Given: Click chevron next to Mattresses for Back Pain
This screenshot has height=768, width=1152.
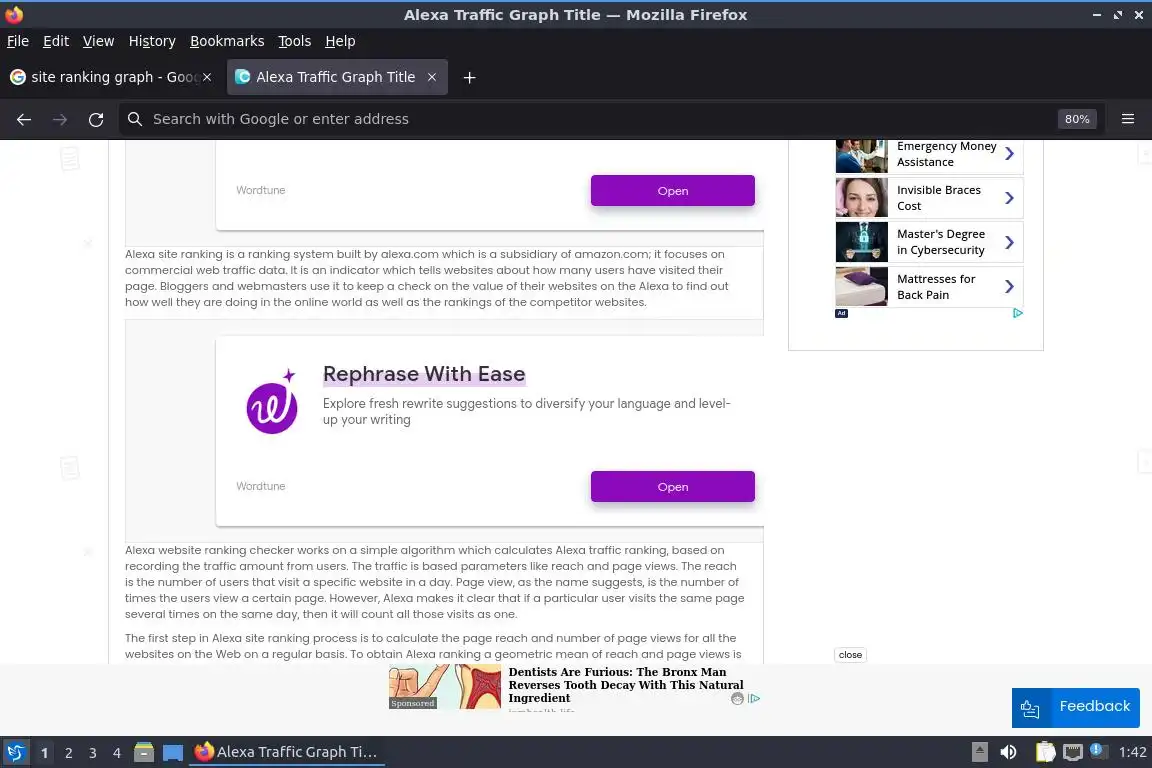Looking at the screenshot, I should pyautogui.click(x=1009, y=287).
